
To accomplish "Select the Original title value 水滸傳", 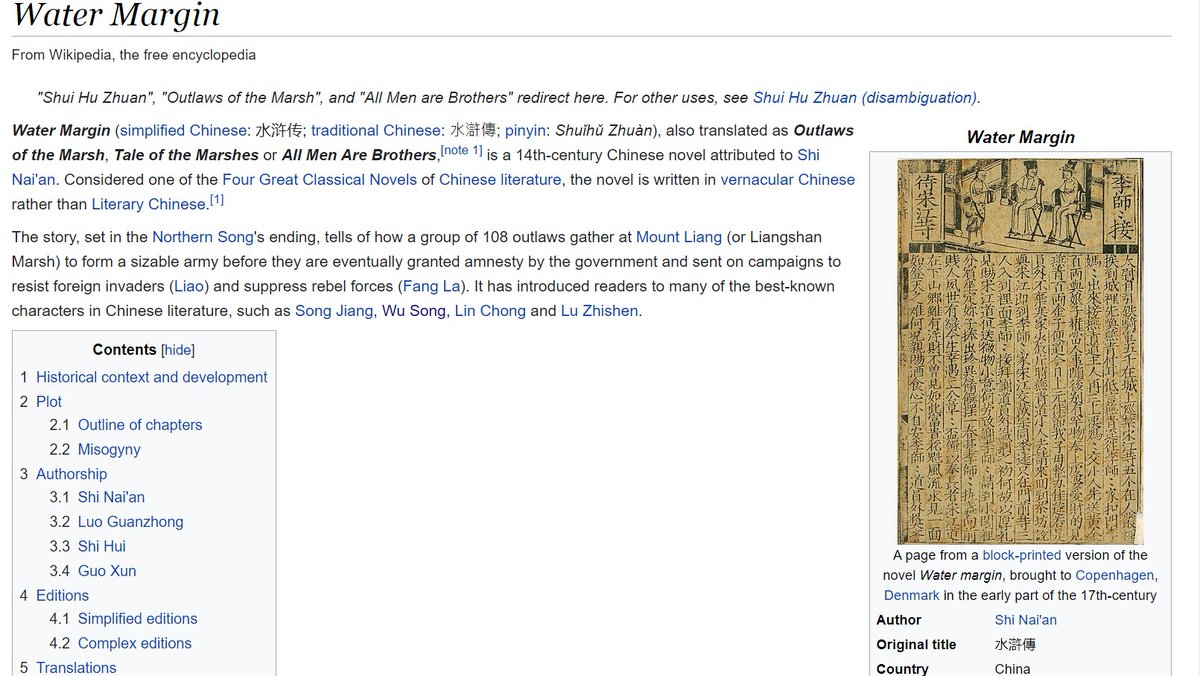I will coord(1015,645).
